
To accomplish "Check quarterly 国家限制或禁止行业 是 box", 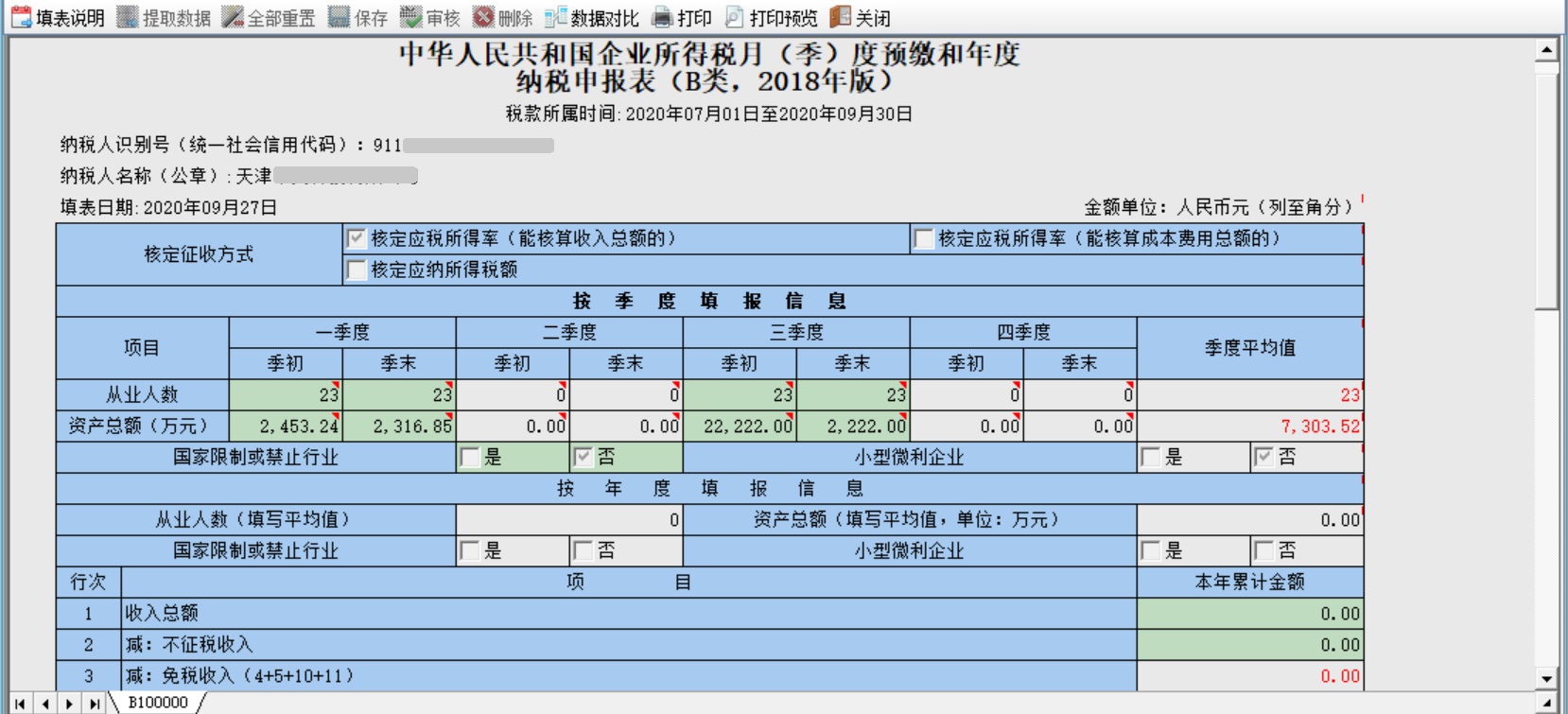I will 470,458.
